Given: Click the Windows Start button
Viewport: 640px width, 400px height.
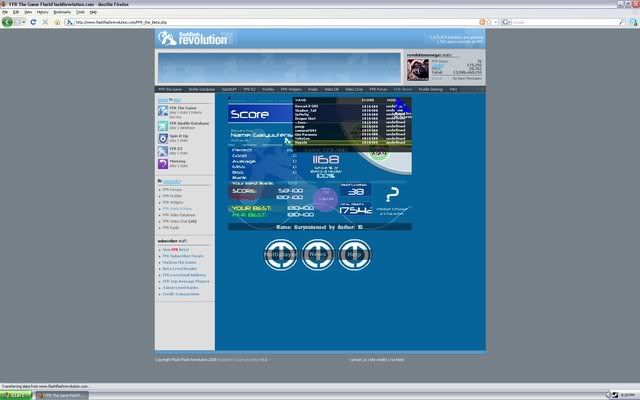Looking at the screenshot, I should (17, 395).
